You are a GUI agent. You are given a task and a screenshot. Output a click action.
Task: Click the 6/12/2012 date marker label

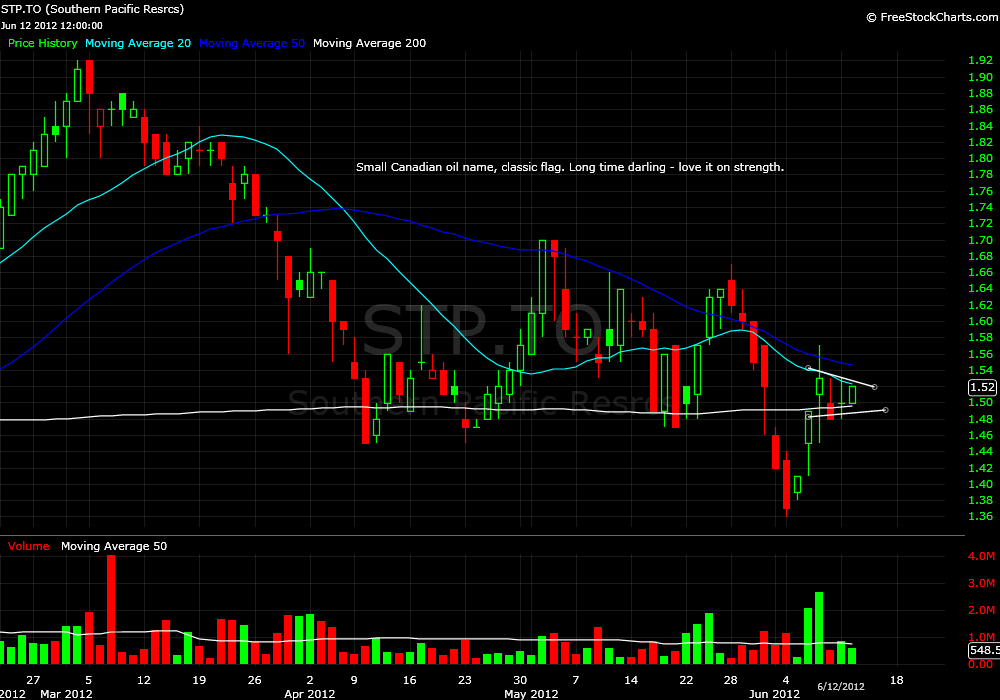click(841, 687)
